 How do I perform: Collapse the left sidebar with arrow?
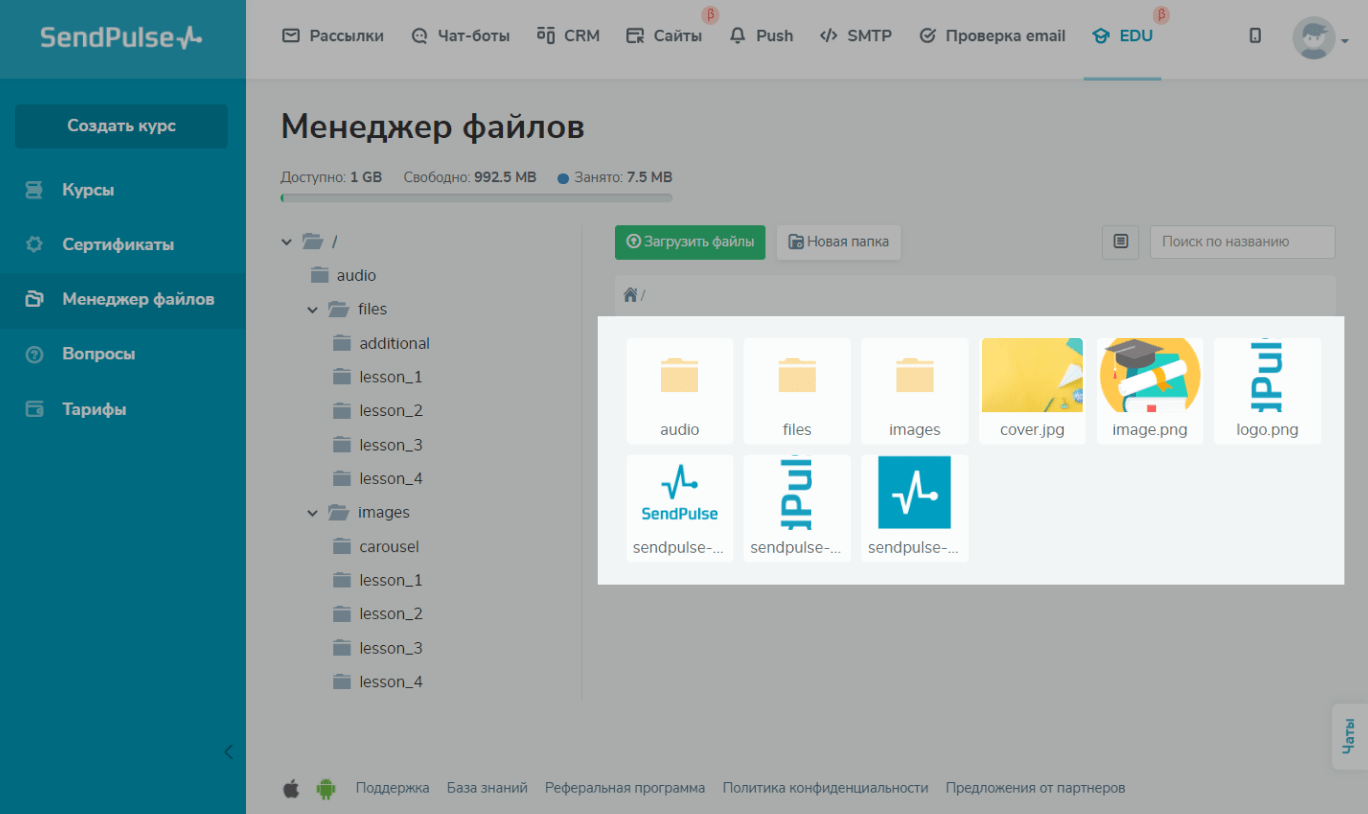(228, 751)
